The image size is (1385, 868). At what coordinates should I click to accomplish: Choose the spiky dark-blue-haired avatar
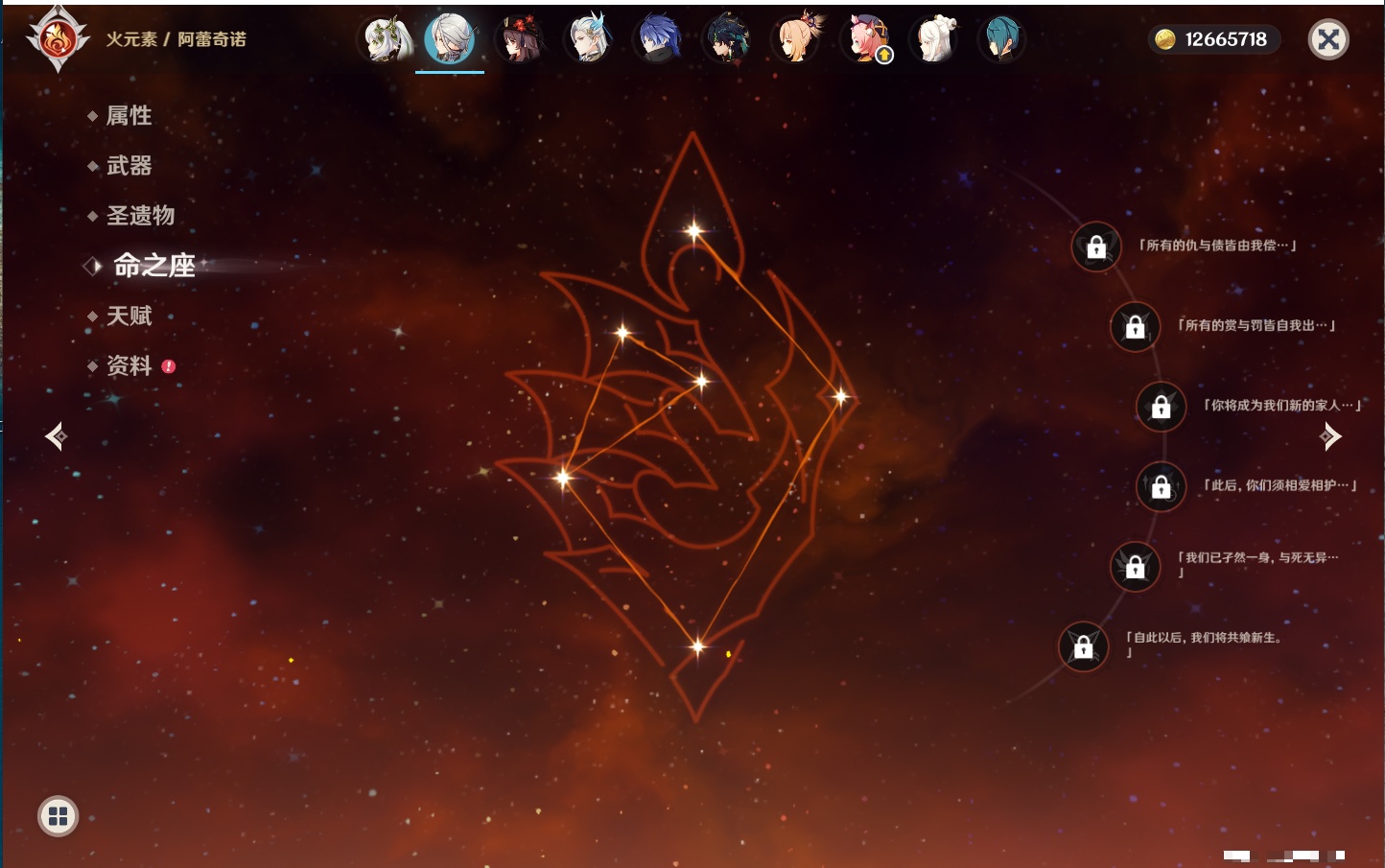658,39
